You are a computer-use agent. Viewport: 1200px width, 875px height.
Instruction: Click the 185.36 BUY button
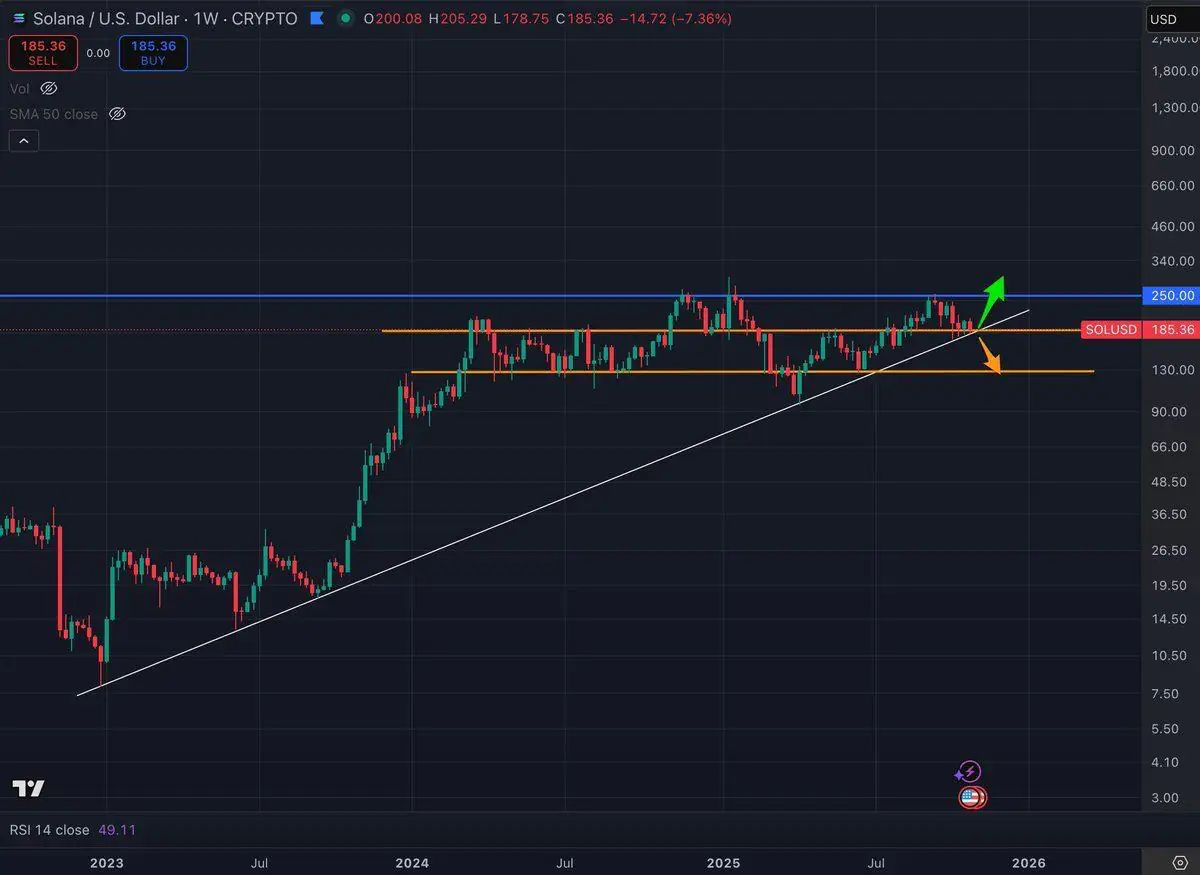coord(153,53)
